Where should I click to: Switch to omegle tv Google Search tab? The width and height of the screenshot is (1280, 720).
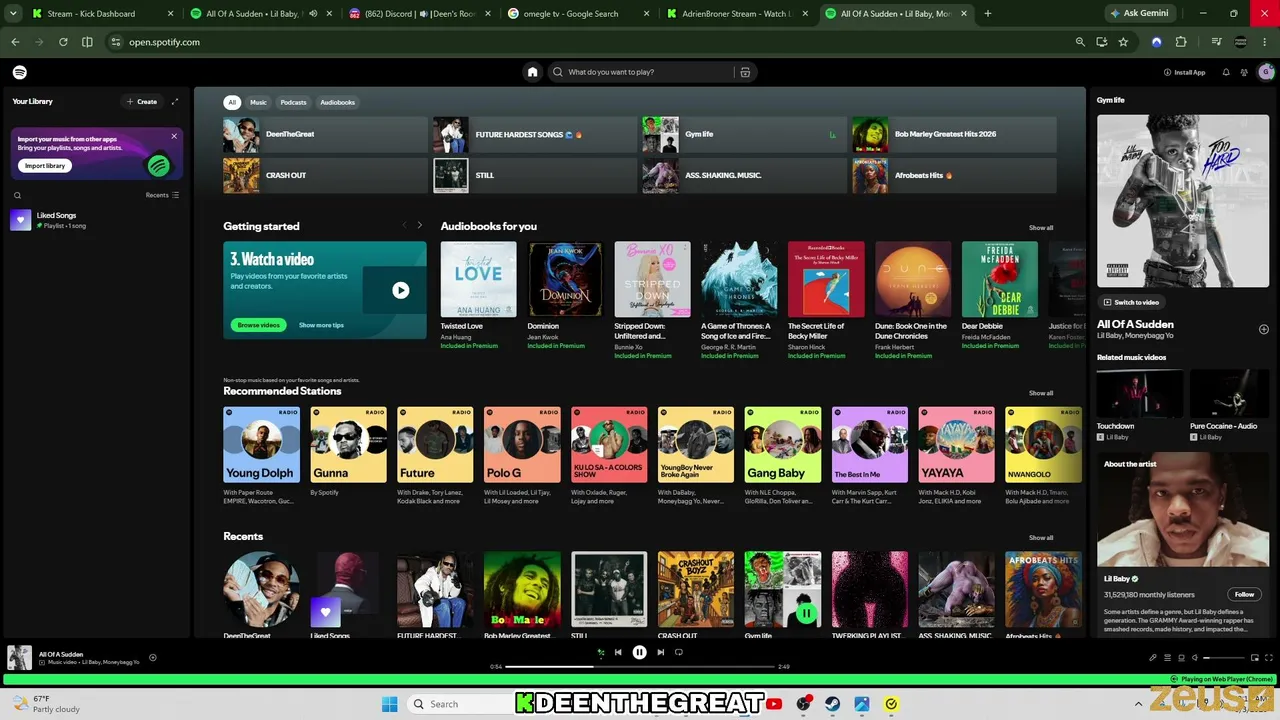[x=577, y=14]
